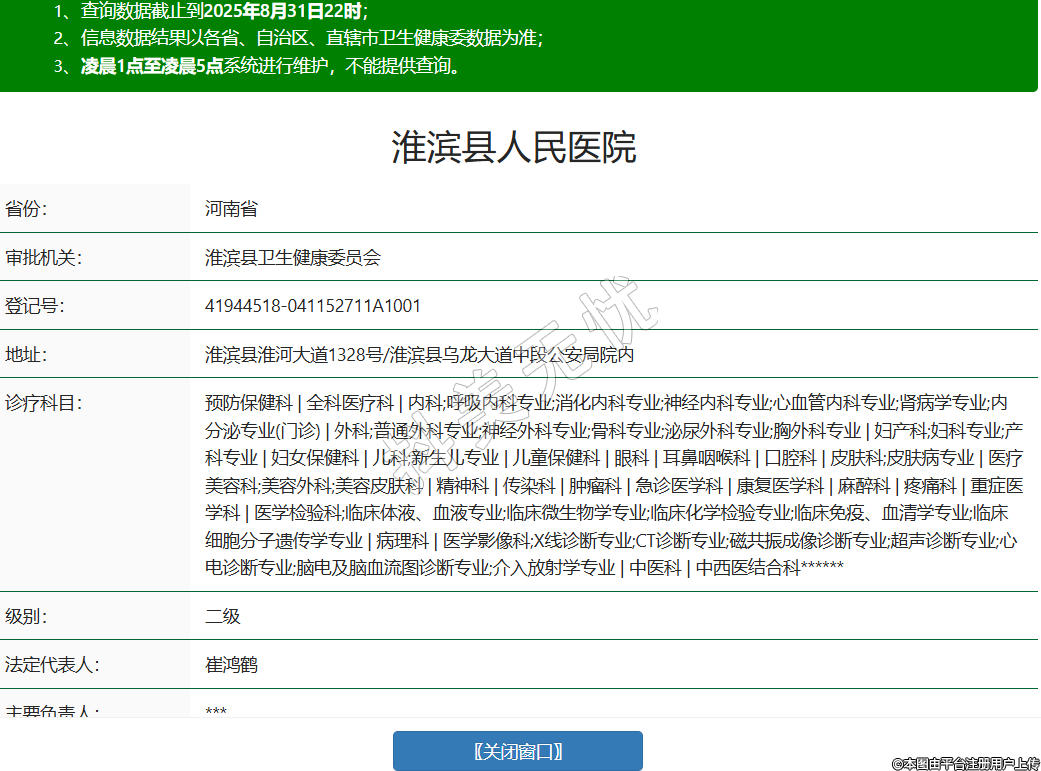Select the value 淮滨县卫生健康委员会
The height and width of the screenshot is (771, 1041).
pyautogui.click(x=293, y=257)
